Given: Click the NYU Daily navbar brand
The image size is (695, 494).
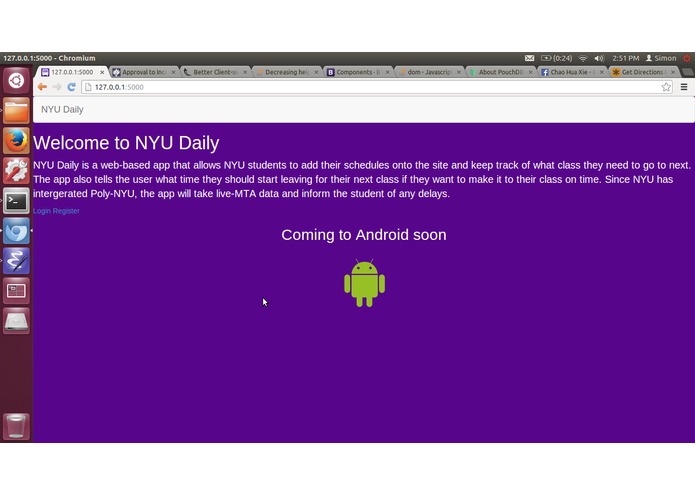Looking at the screenshot, I should [x=62, y=109].
